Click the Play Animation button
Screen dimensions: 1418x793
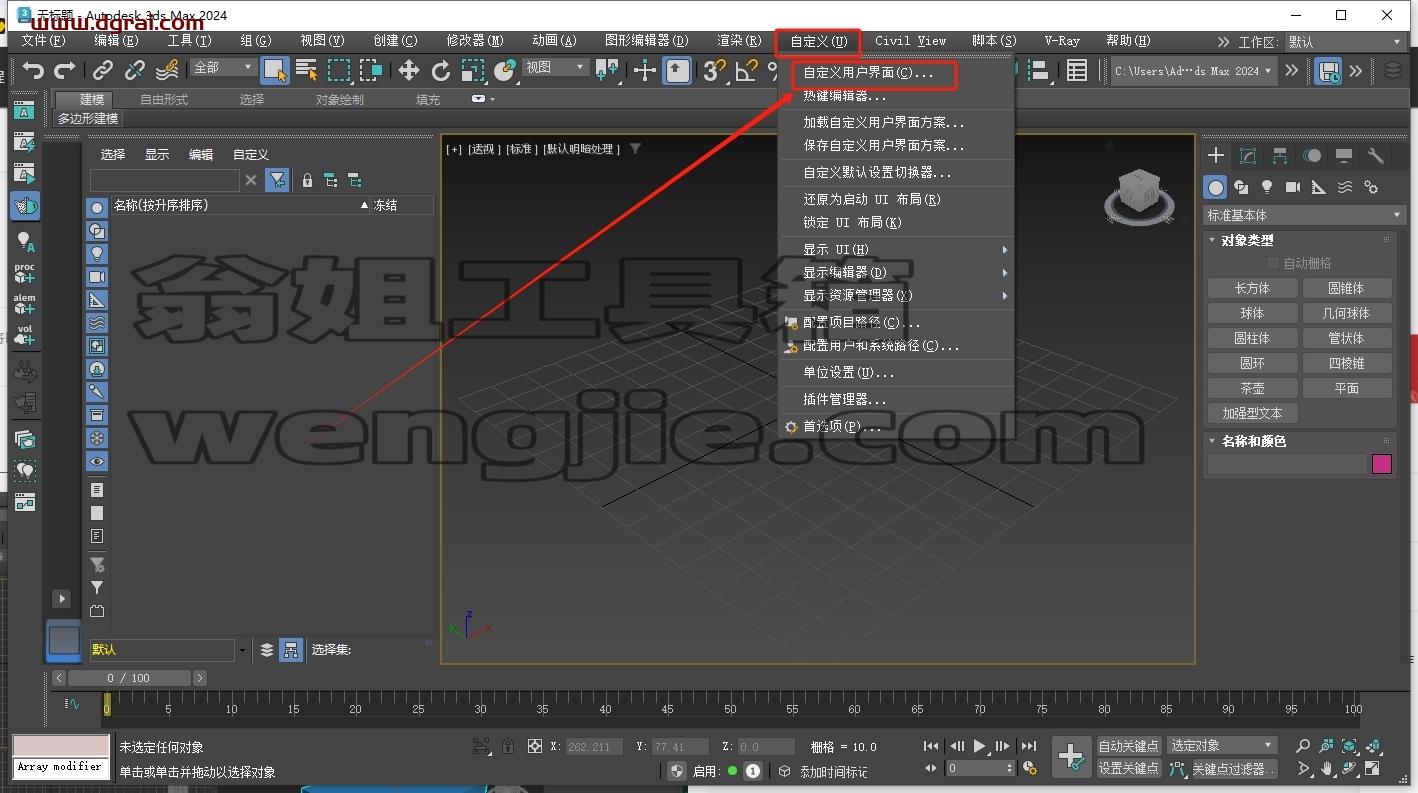[980, 746]
